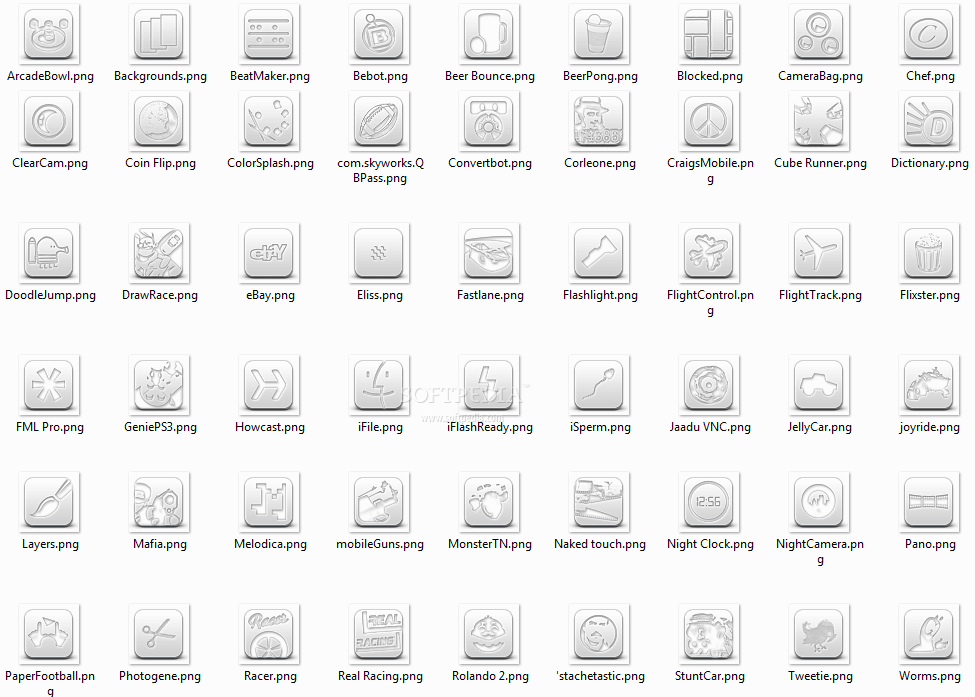Click FlightControl.png
Viewport: 975px width, 697px height.
click(710, 253)
